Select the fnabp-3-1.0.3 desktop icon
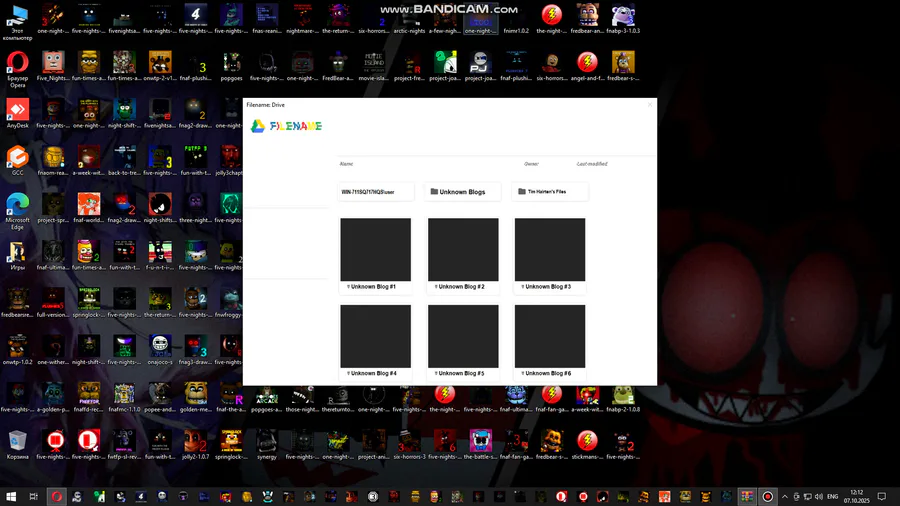 [623, 18]
